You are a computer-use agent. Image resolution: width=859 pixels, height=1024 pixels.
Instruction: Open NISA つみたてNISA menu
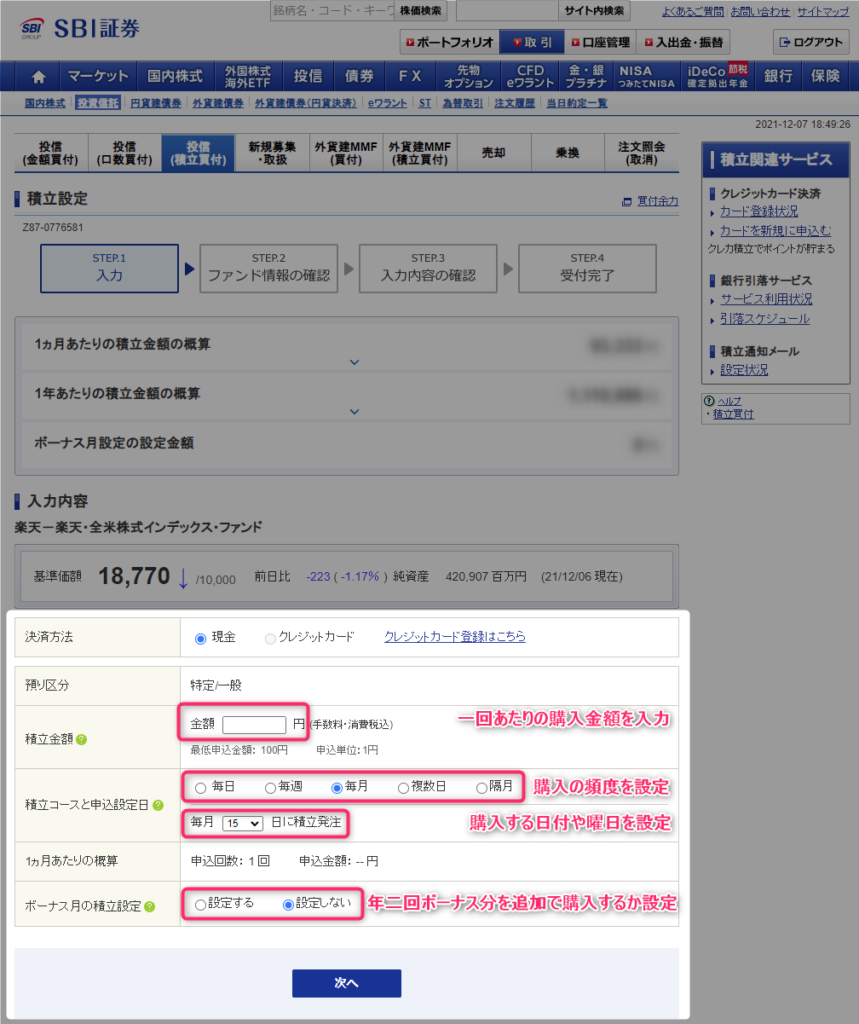(x=645, y=76)
